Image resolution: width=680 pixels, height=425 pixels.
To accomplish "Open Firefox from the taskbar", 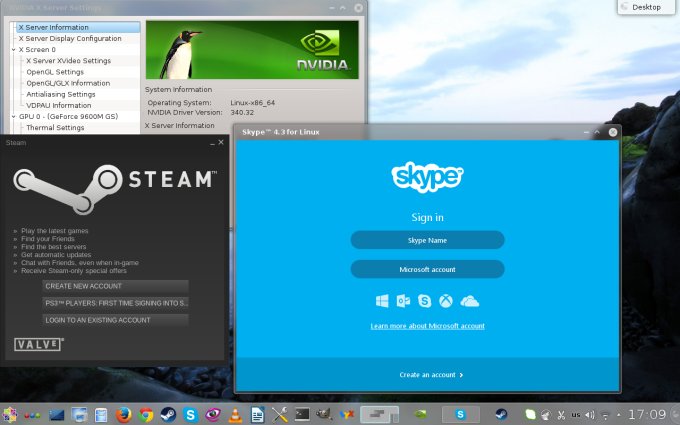I will point(124,413).
